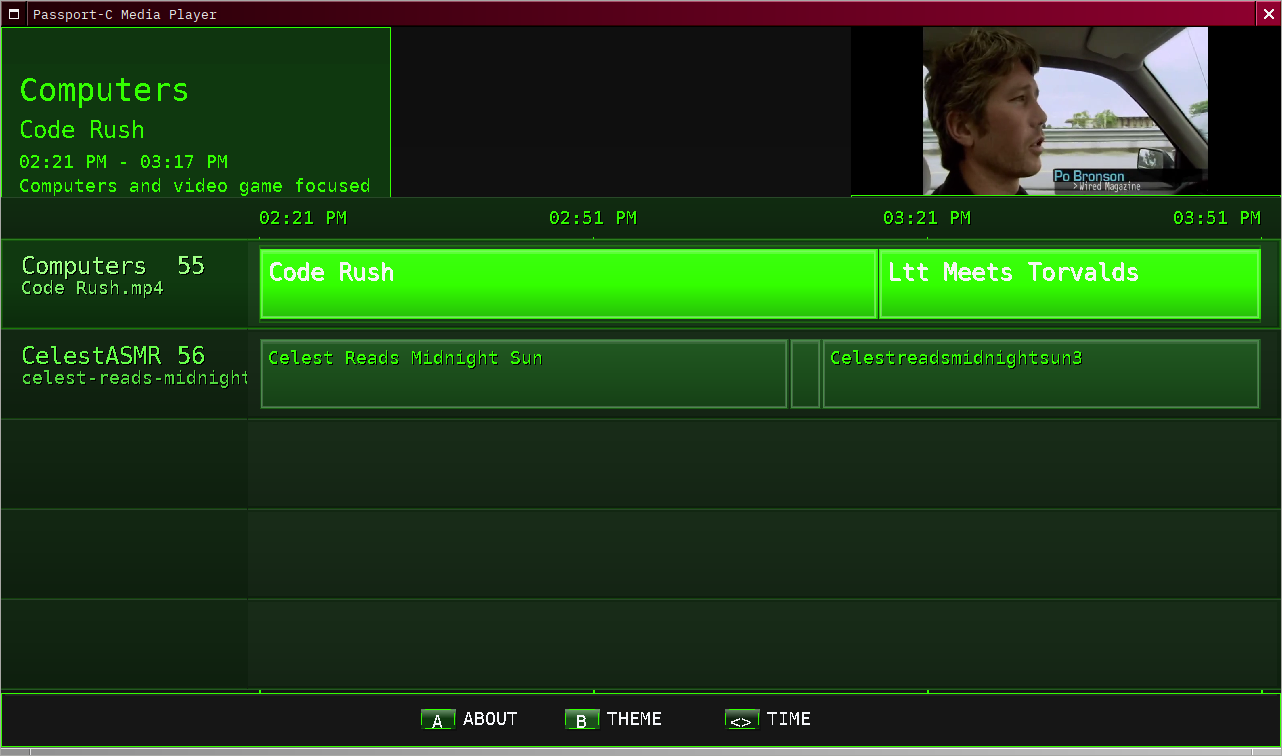Select the Celestreadsmidnightsun3 program block

[1040, 374]
